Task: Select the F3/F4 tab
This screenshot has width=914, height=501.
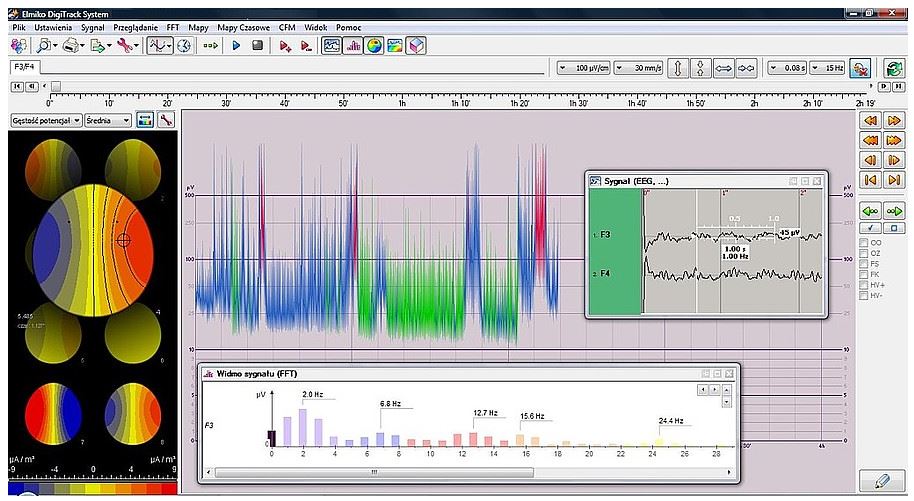Action: coord(26,66)
